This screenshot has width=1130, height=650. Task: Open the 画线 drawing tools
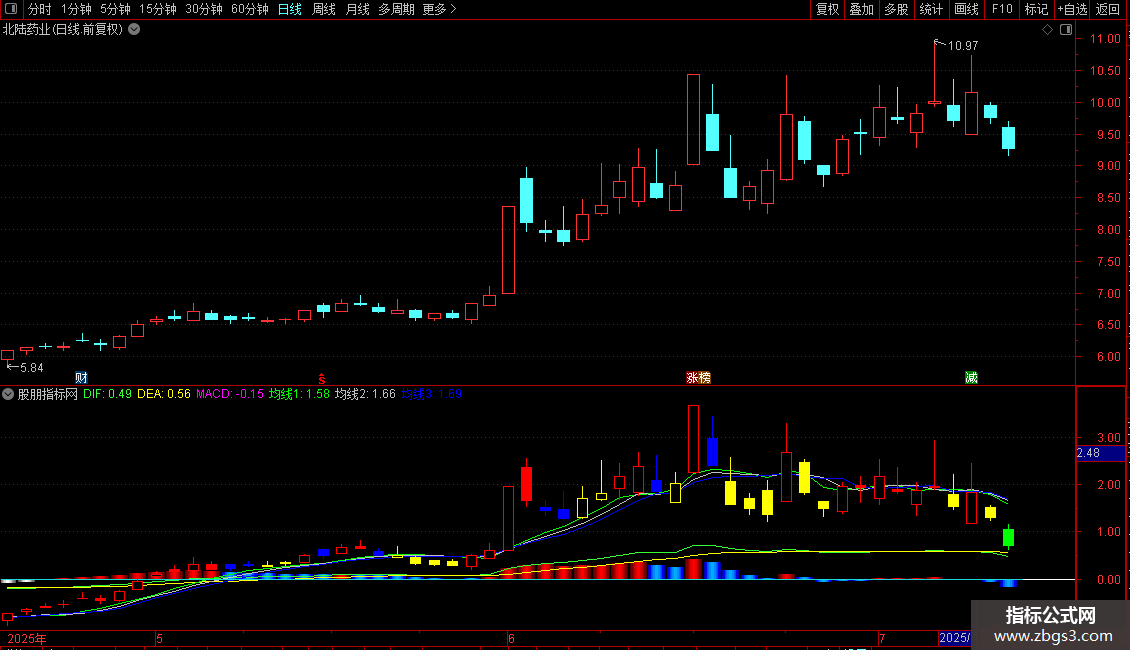click(966, 9)
